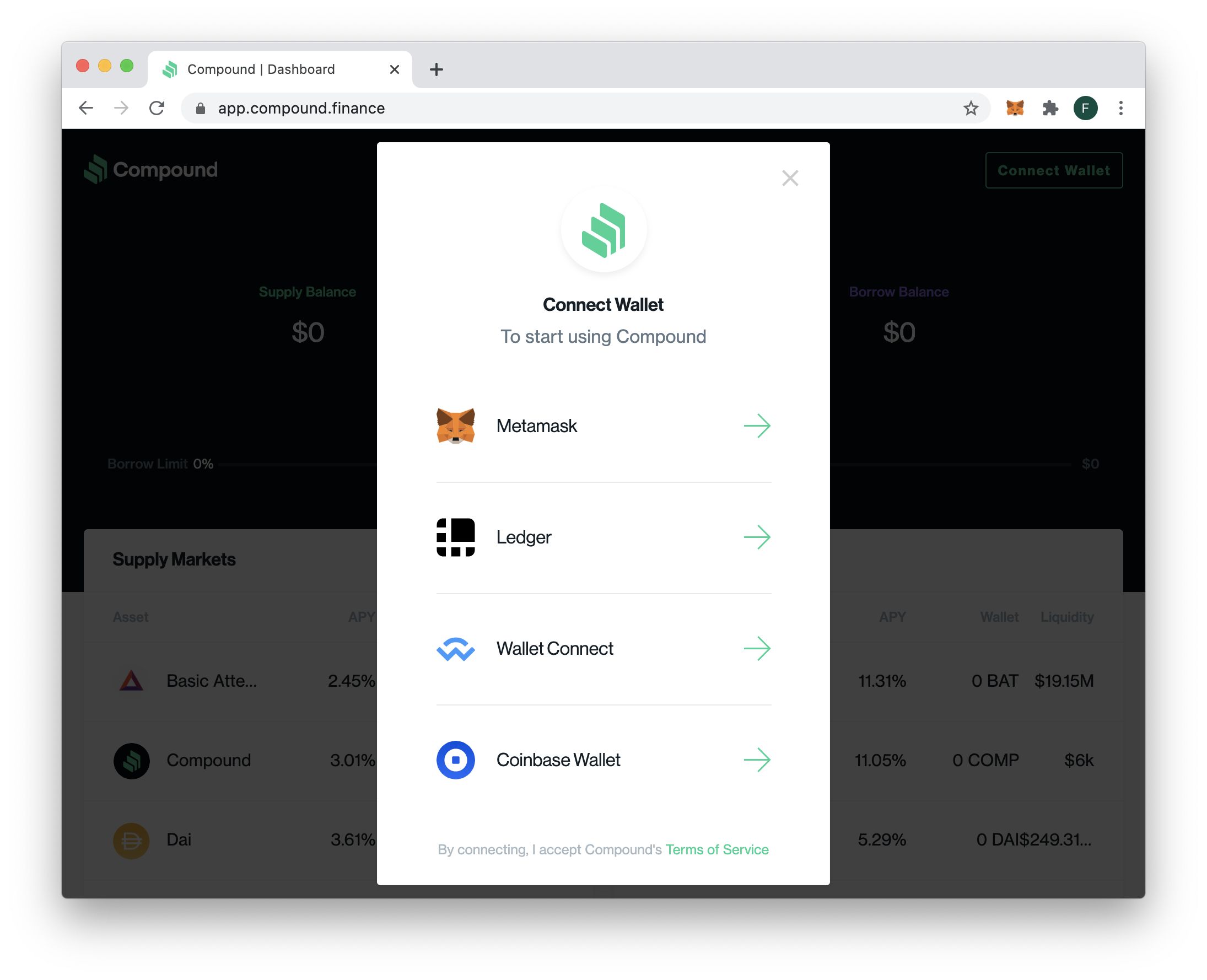This screenshot has height=980, width=1207.
Task: Select Ledger from wallet options
Action: point(603,537)
